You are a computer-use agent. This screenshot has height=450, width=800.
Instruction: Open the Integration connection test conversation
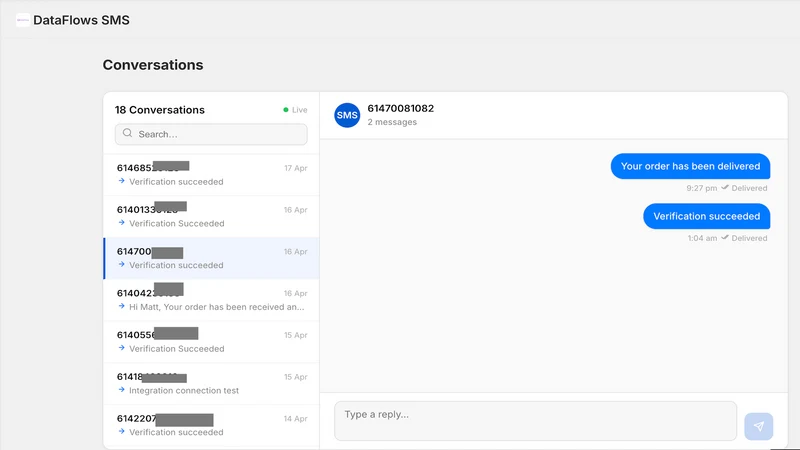pos(211,384)
